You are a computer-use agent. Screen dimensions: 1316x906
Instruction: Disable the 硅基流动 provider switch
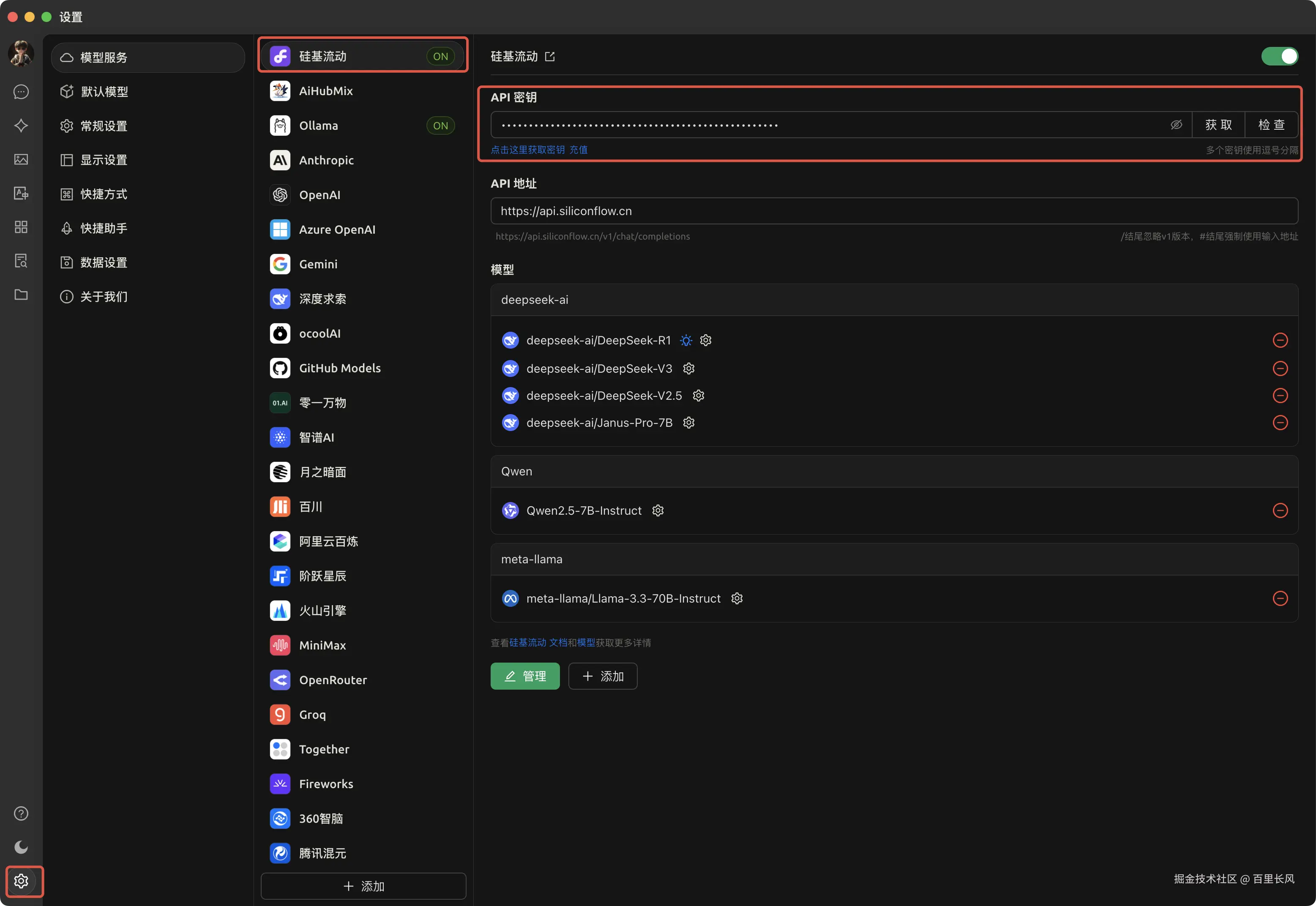click(x=1279, y=56)
